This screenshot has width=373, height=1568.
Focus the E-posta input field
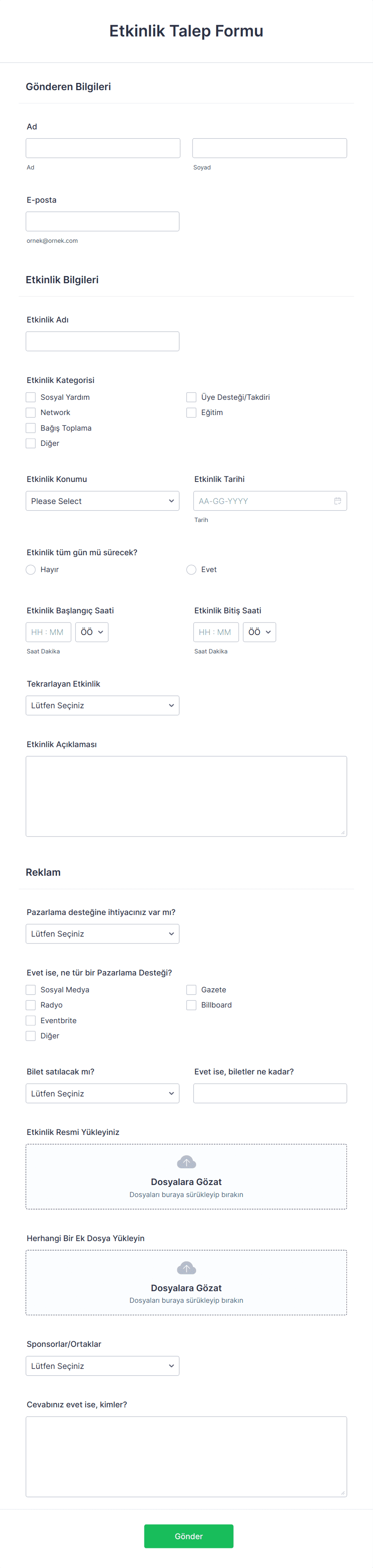click(x=102, y=222)
